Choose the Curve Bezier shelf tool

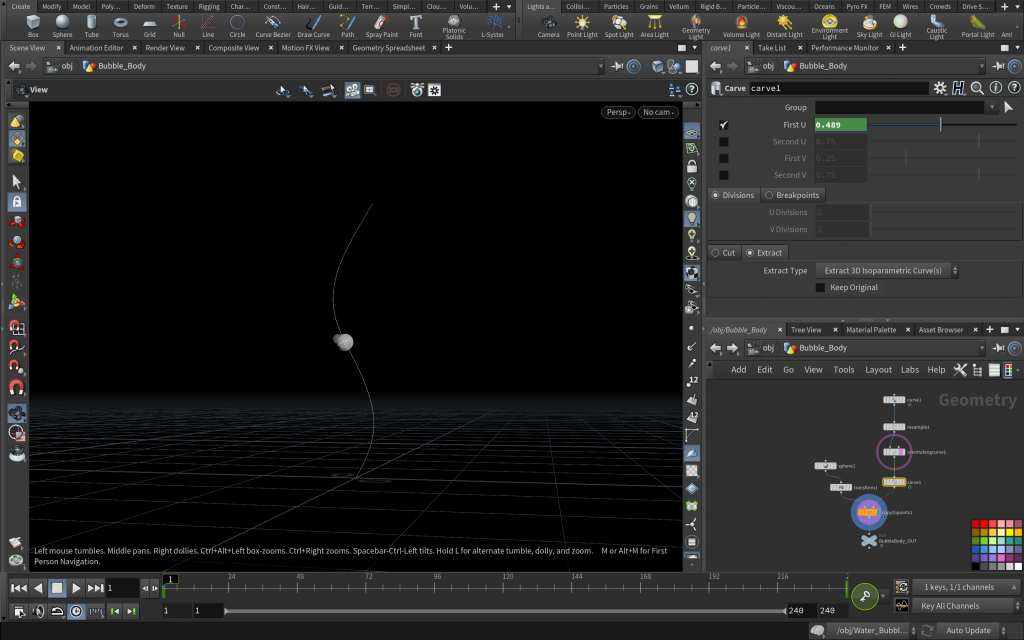click(x=273, y=26)
